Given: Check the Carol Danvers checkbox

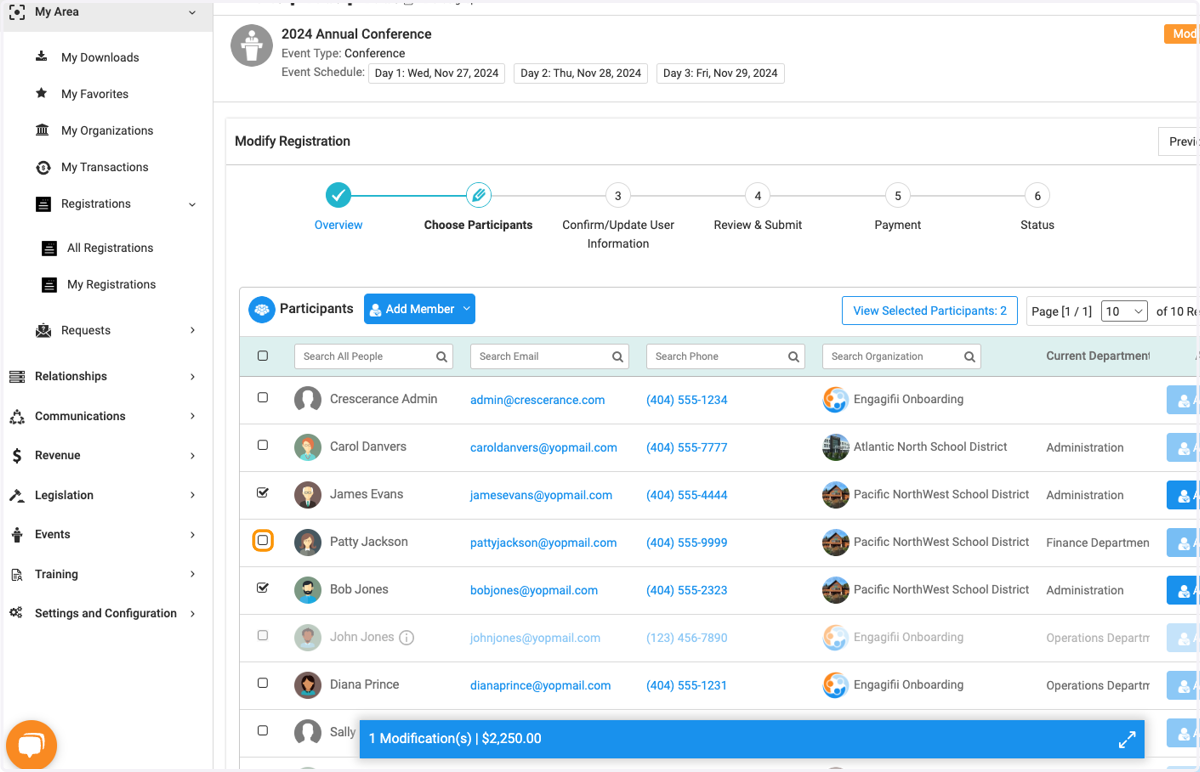Looking at the screenshot, I should coord(263,445).
